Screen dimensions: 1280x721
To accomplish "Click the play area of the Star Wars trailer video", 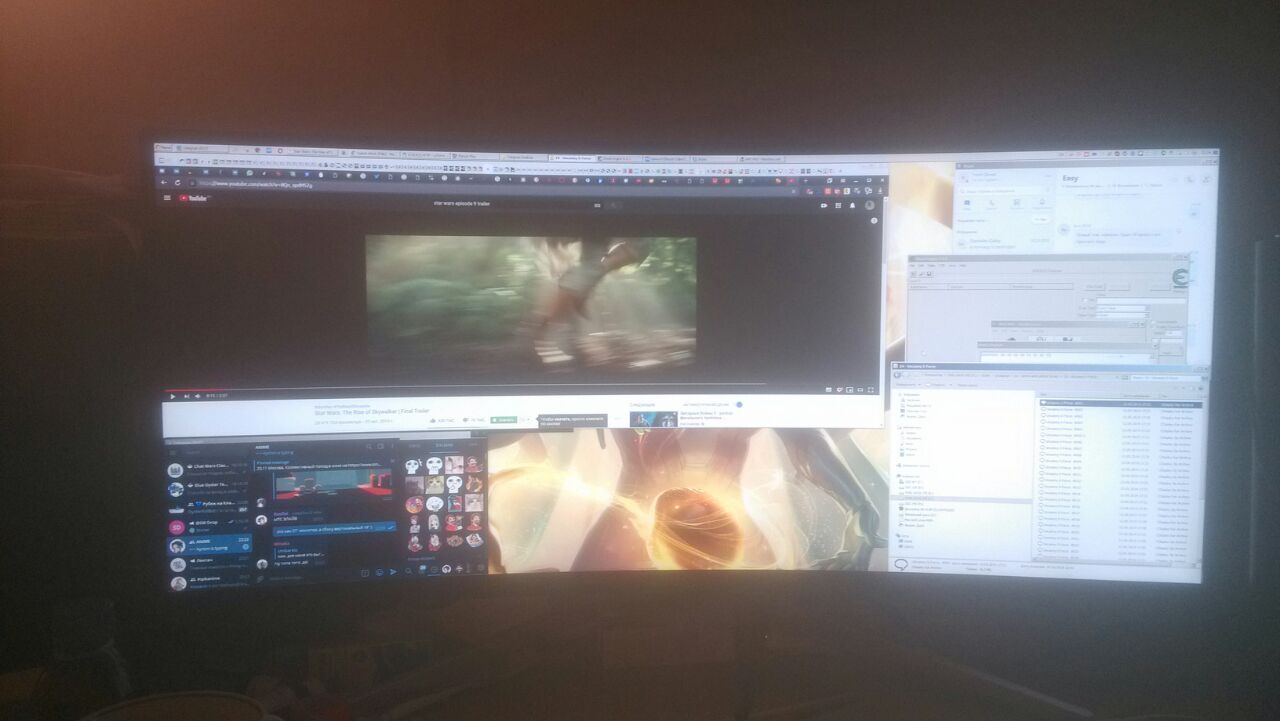I will [x=530, y=303].
